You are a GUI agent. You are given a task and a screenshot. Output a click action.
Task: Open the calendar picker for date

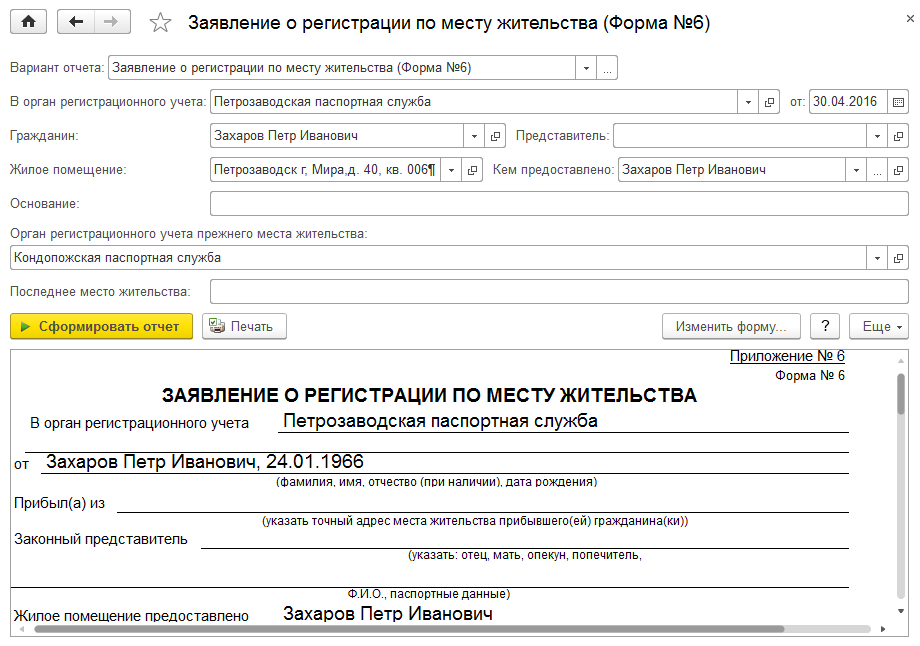tap(898, 102)
